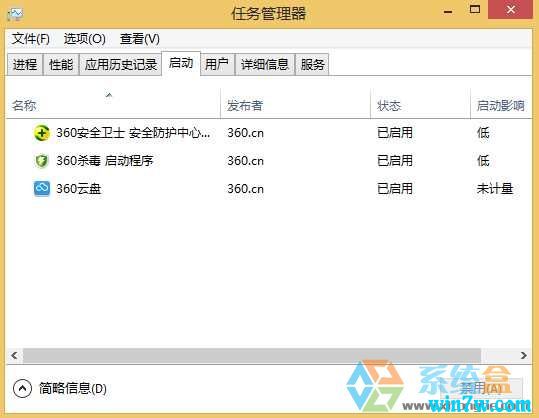Screen dimensions: 539x418
Task: Open the 查看(V) menu
Action: click(x=140, y=38)
